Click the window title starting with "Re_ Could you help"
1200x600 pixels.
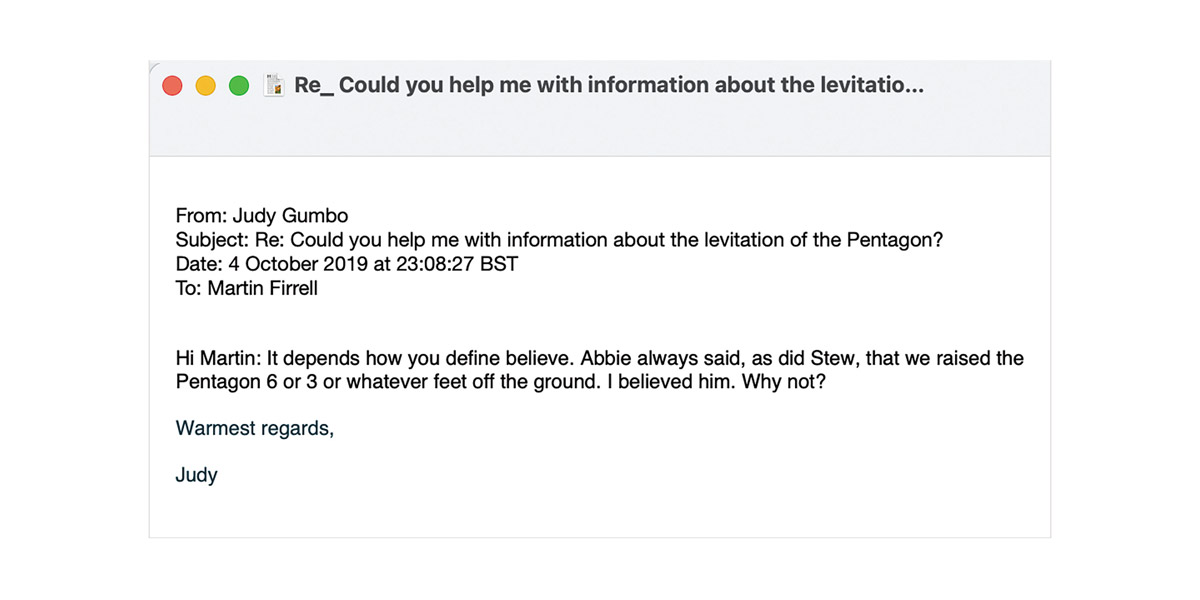point(608,86)
